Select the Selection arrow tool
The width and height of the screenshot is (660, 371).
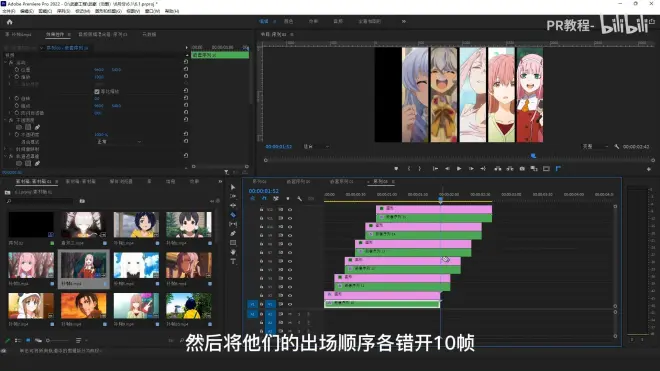pos(233,187)
